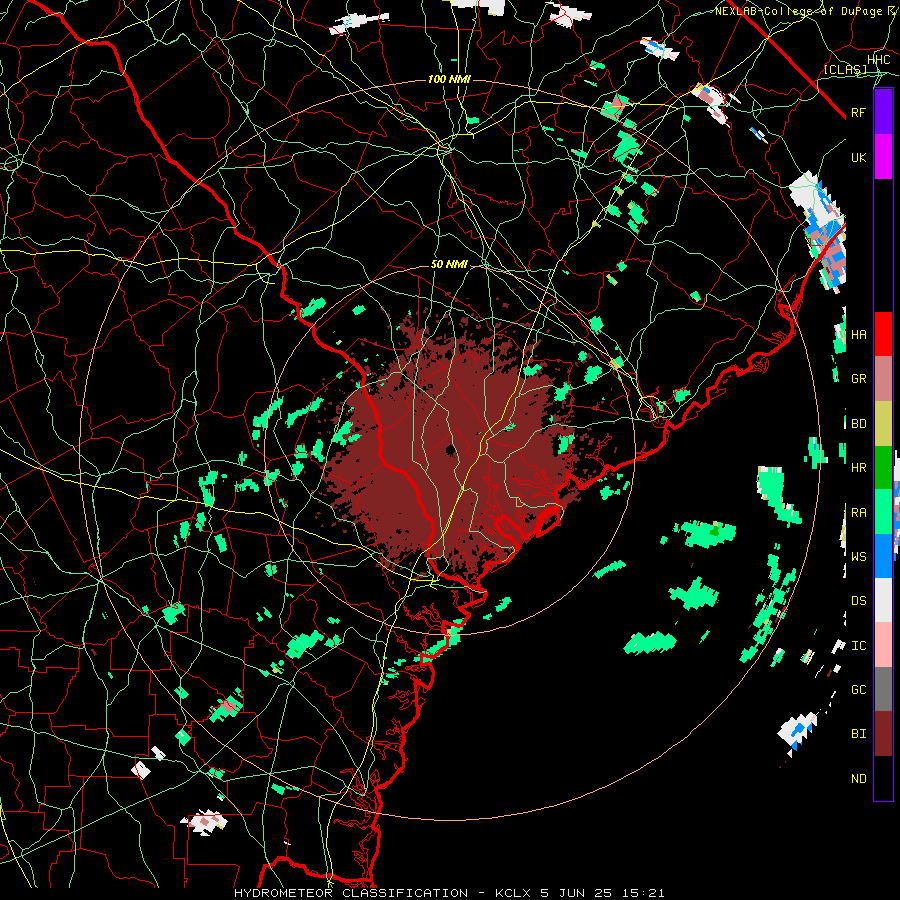This screenshot has width=900, height=900.
Task: Click the 'BI' legend label
Action: pos(859,734)
